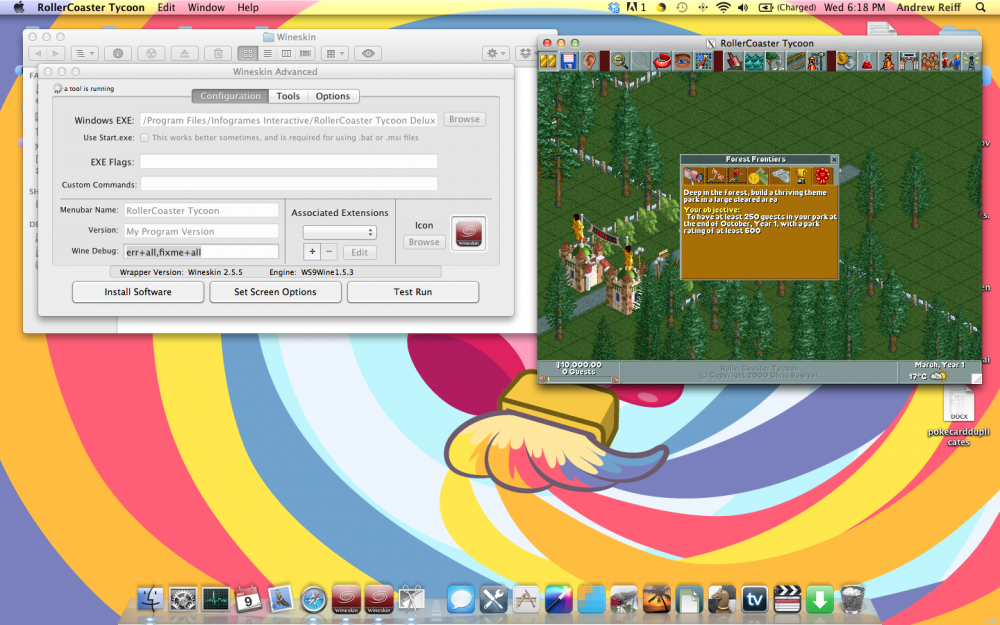
Task: Rotate the view with the red arrow
Action: (x=661, y=62)
